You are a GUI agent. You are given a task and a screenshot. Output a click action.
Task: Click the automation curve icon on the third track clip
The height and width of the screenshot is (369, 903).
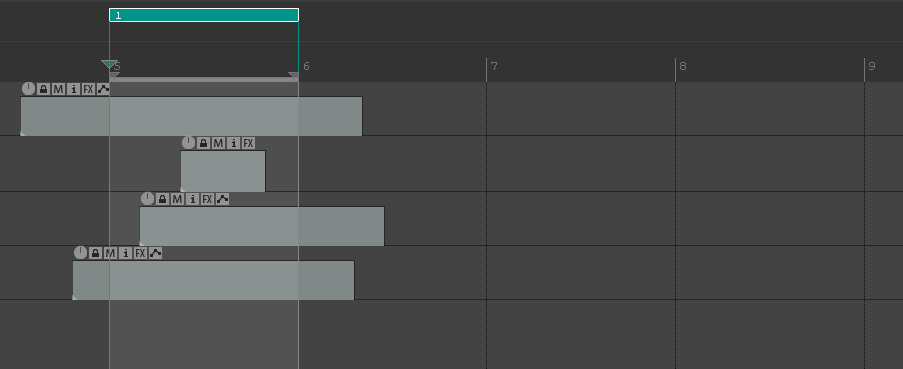[x=222, y=199]
